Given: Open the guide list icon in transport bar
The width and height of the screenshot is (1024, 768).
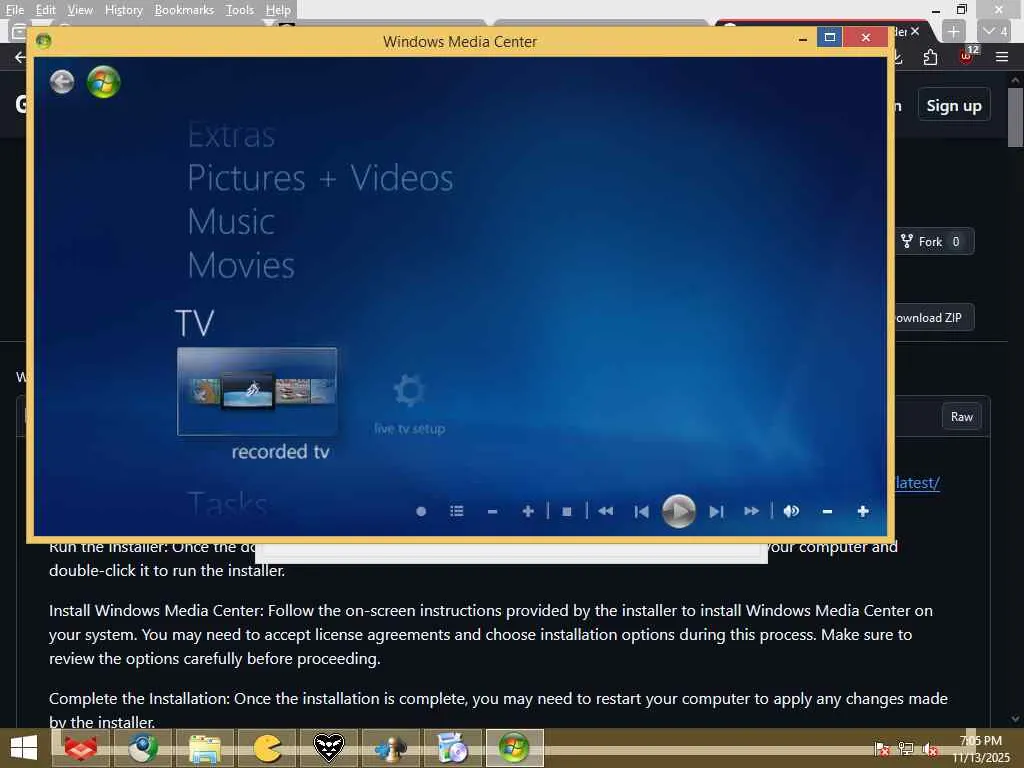Looking at the screenshot, I should [x=457, y=511].
